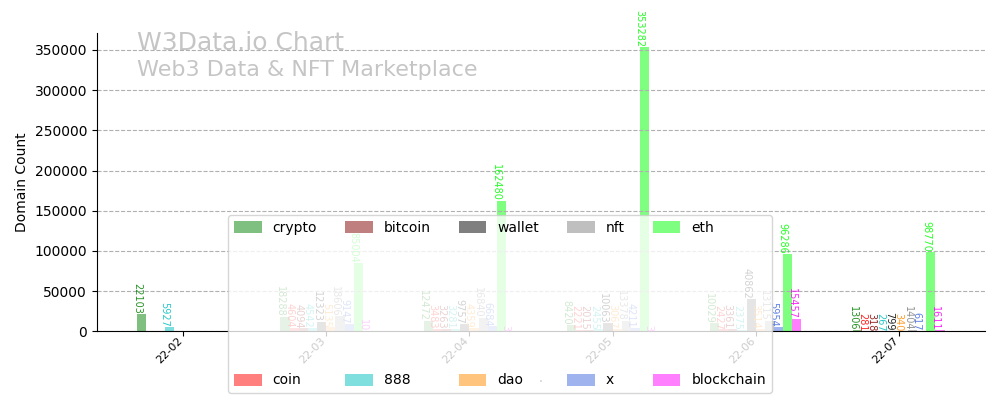The height and width of the screenshot is (400, 1000).
Task: Click the 22-07 x-axis tick label
Action: point(885,351)
